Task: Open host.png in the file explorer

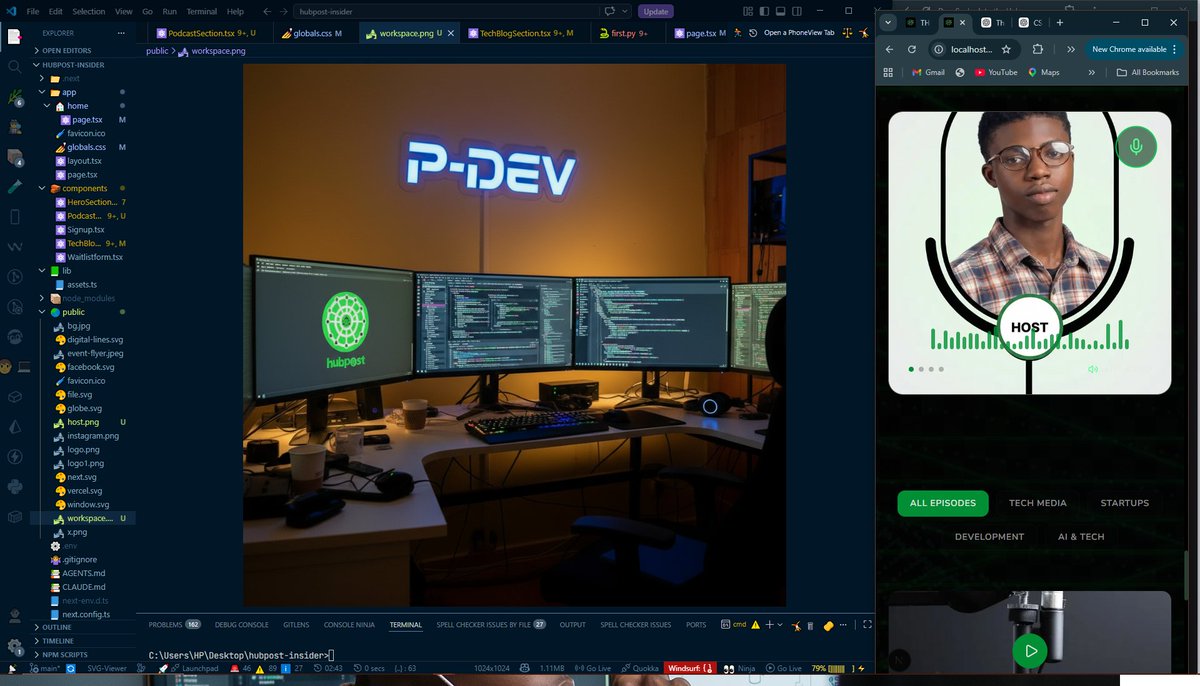Action: pos(83,422)
